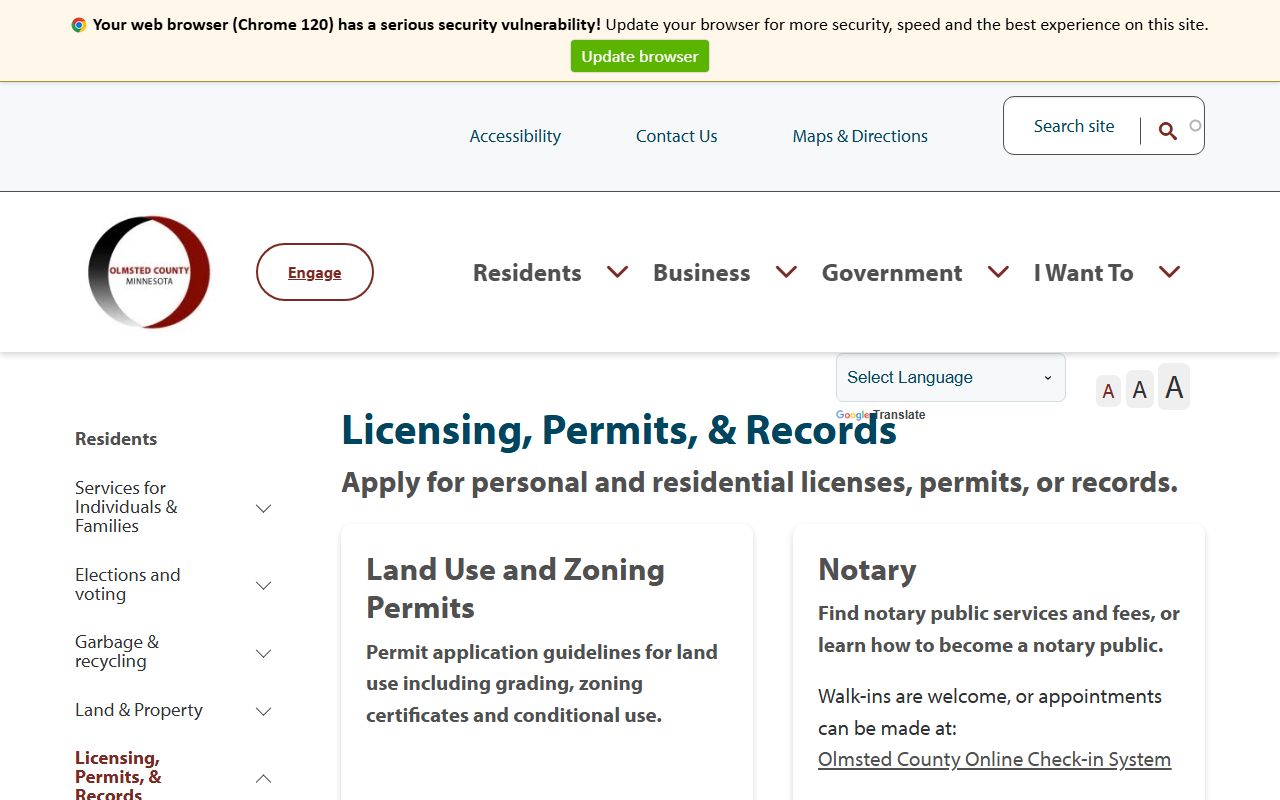Open the Contact Us link
1280x800 pixels.
pos(677,136)
